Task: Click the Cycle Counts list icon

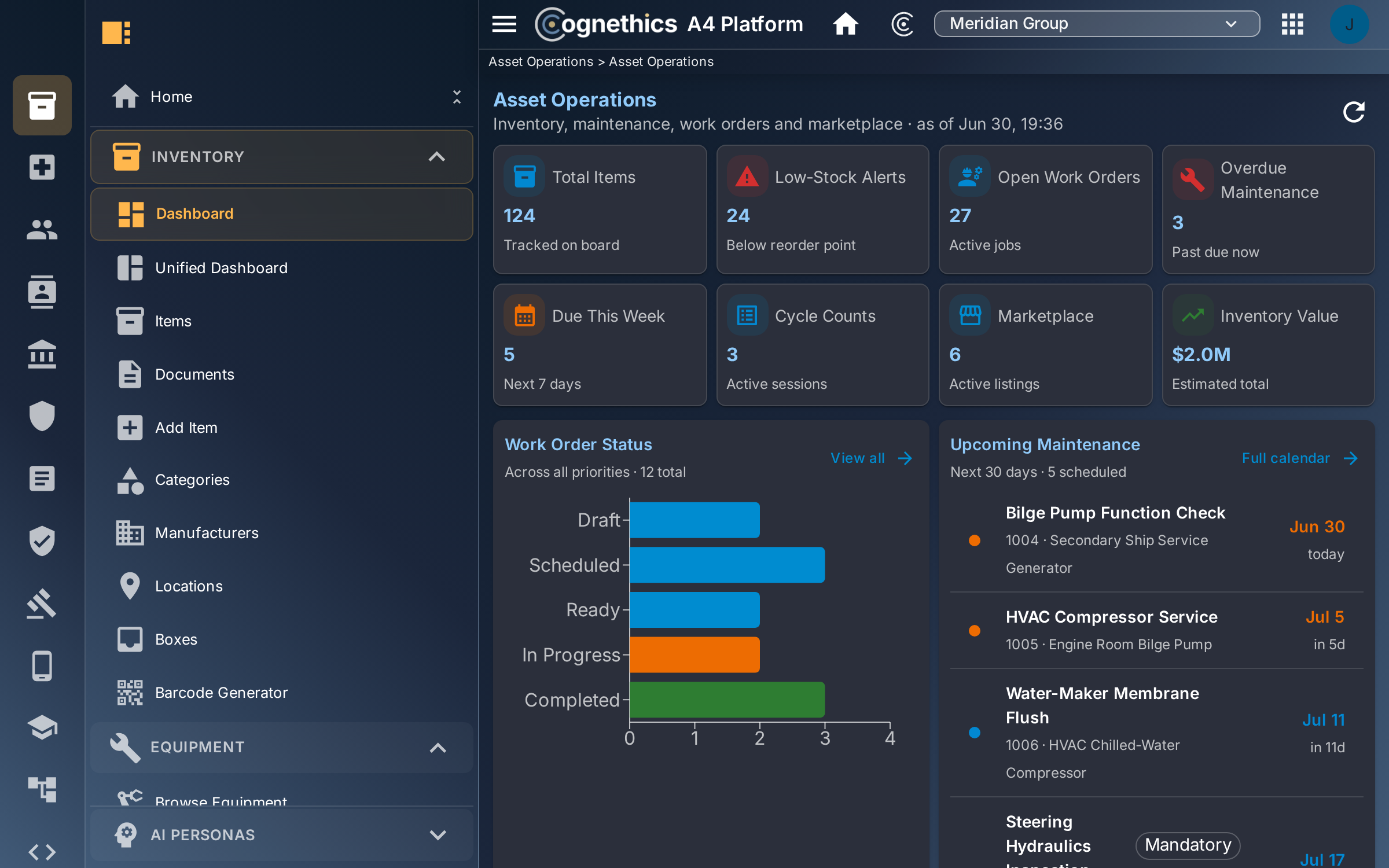Action: tap(747, 315)
